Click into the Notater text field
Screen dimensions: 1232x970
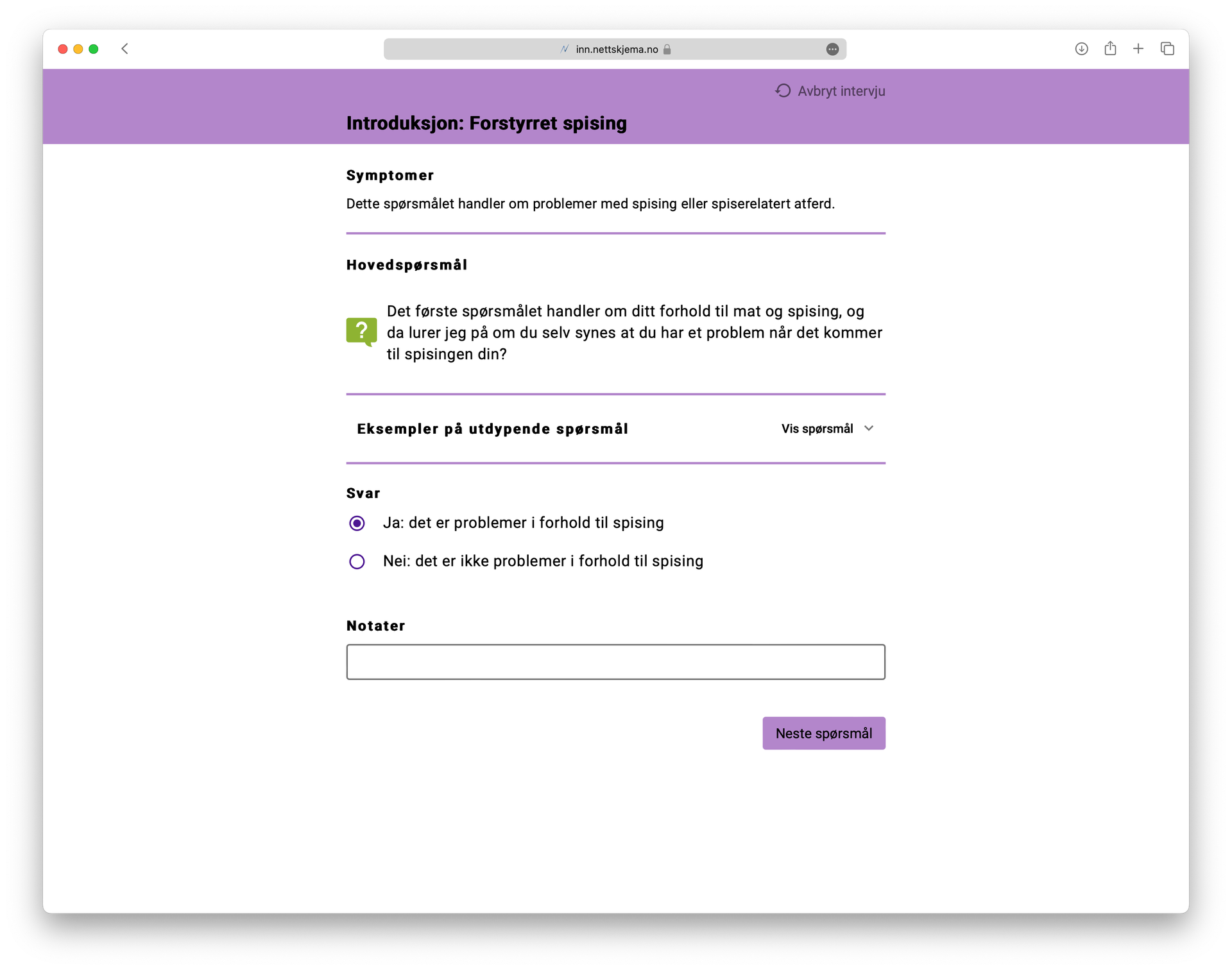tap(616, 662)
